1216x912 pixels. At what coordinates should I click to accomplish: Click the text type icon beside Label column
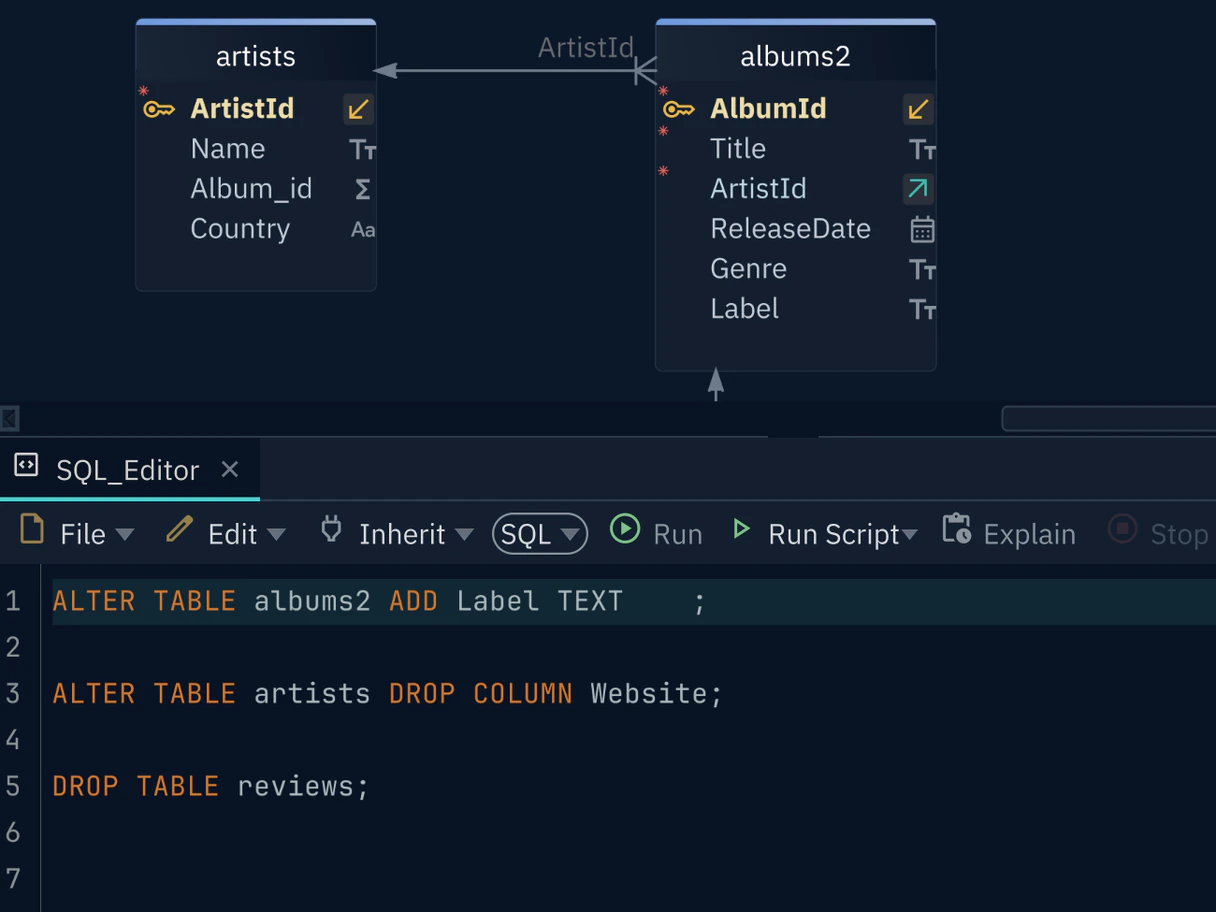pos(922,310)
